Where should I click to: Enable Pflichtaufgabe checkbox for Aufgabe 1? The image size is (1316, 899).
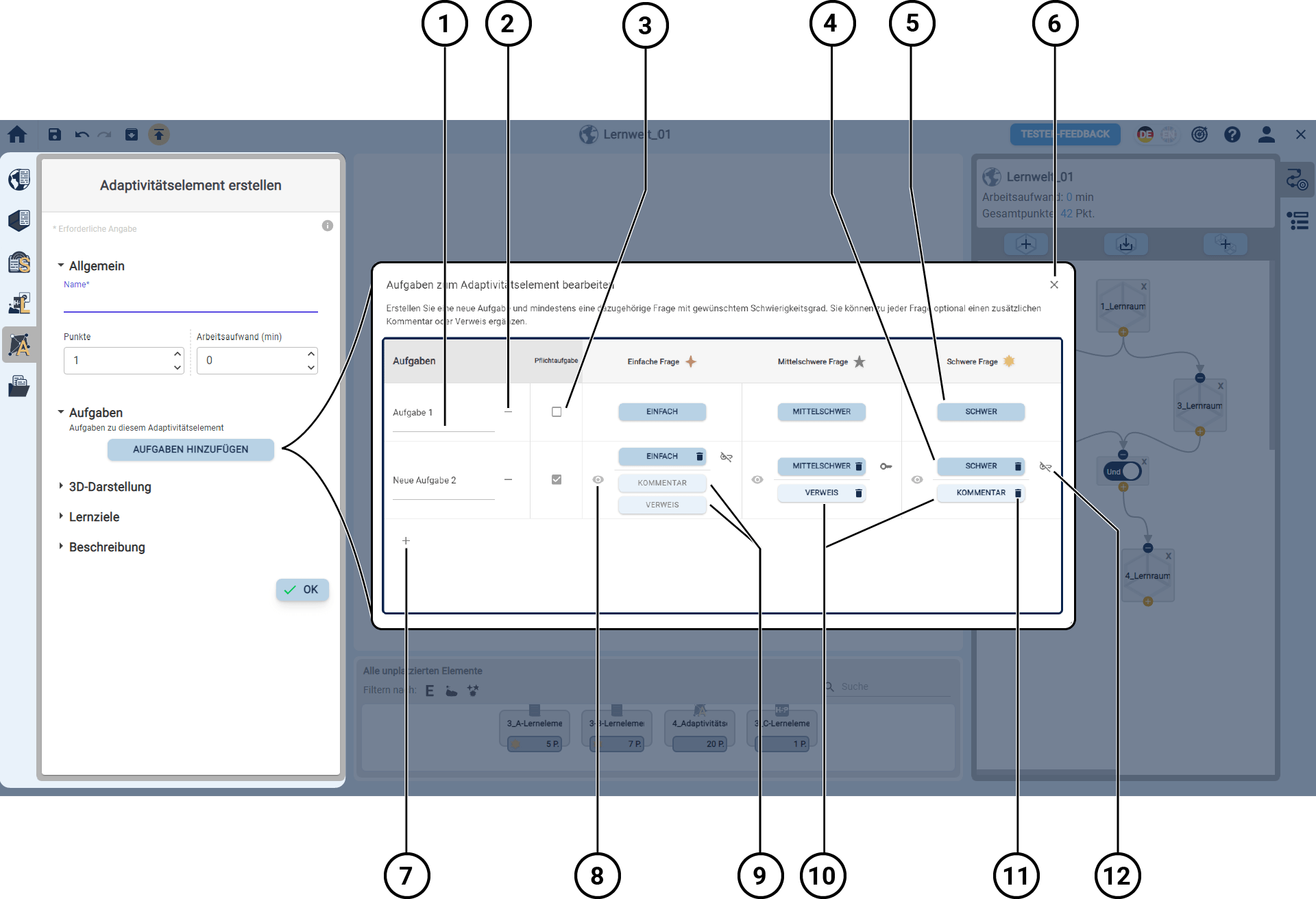[557, 412]
